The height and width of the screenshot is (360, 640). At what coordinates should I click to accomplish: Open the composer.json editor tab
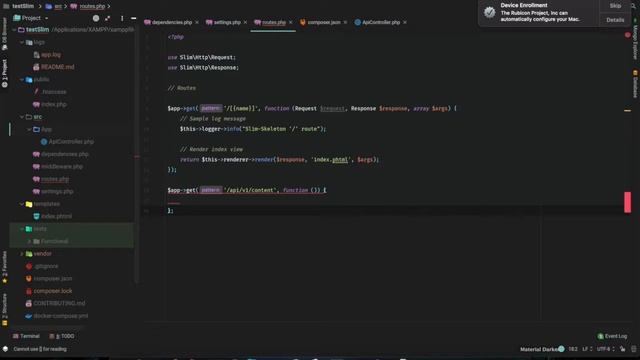324,22
